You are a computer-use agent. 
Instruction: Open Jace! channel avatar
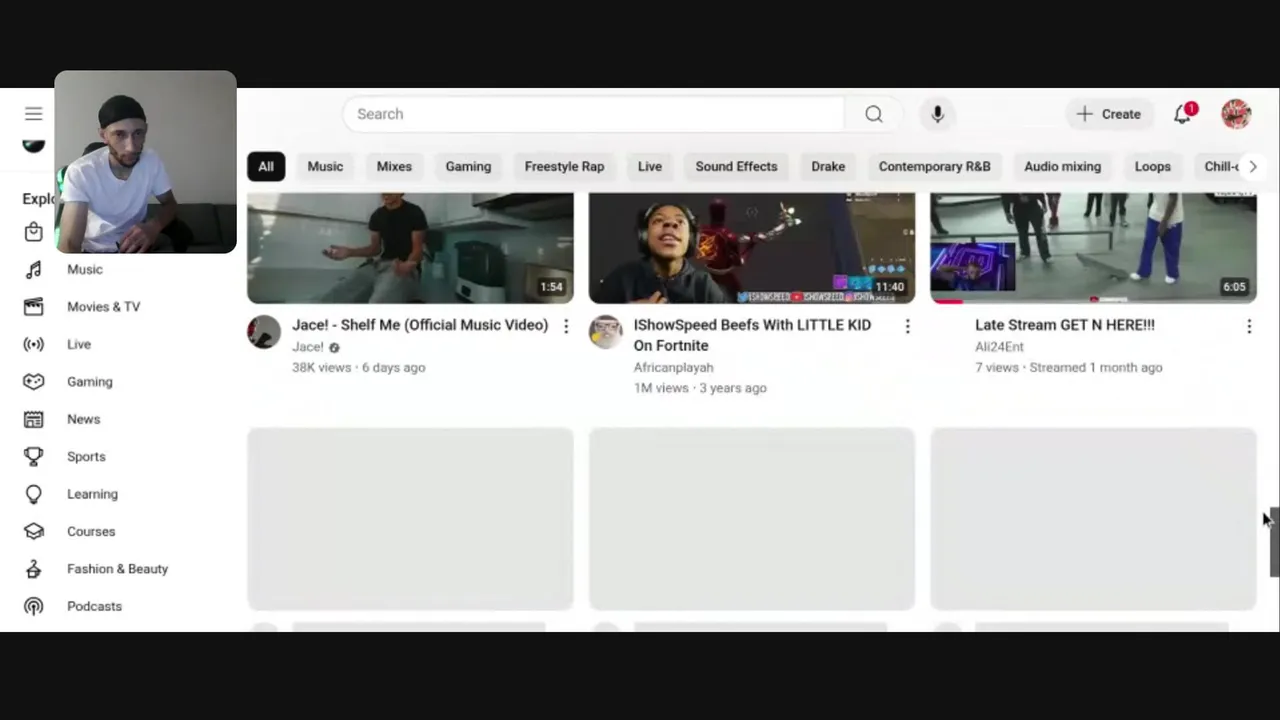coord(264,332)
